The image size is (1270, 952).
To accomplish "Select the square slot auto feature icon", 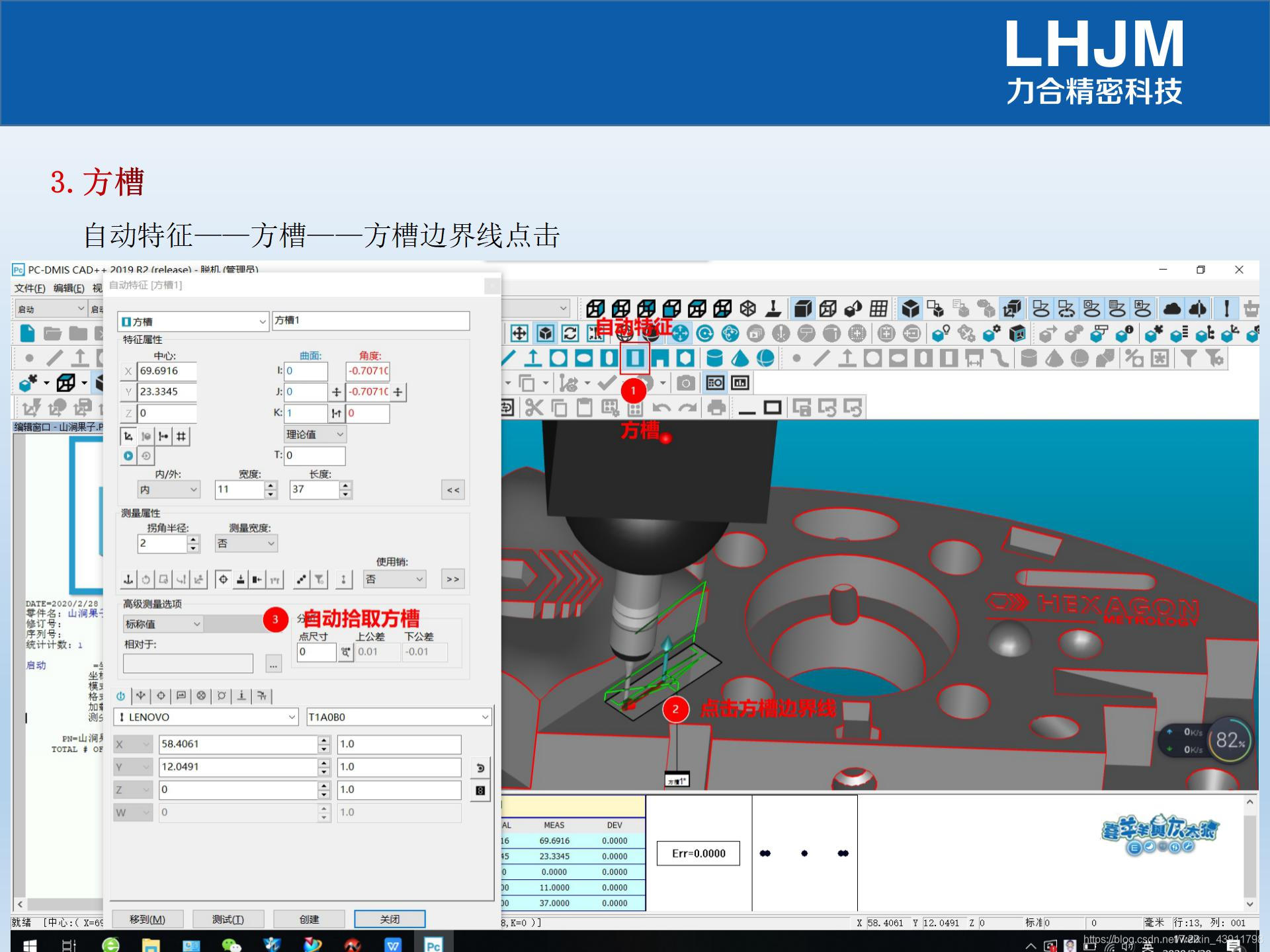I will coord(635,358).
